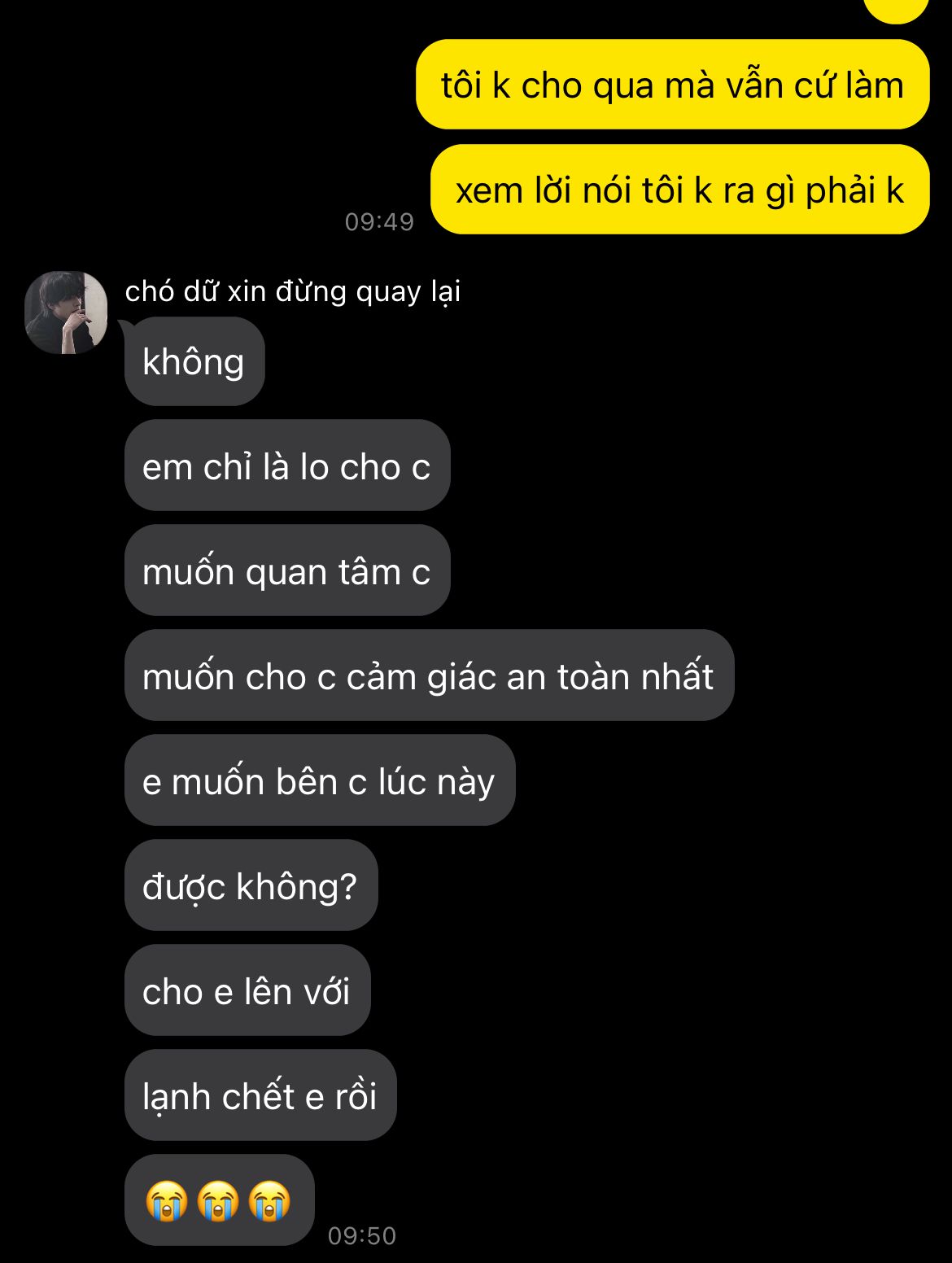Tap the "được không?" message
This screenshot has width=952, height=1263.
[251, 885]
